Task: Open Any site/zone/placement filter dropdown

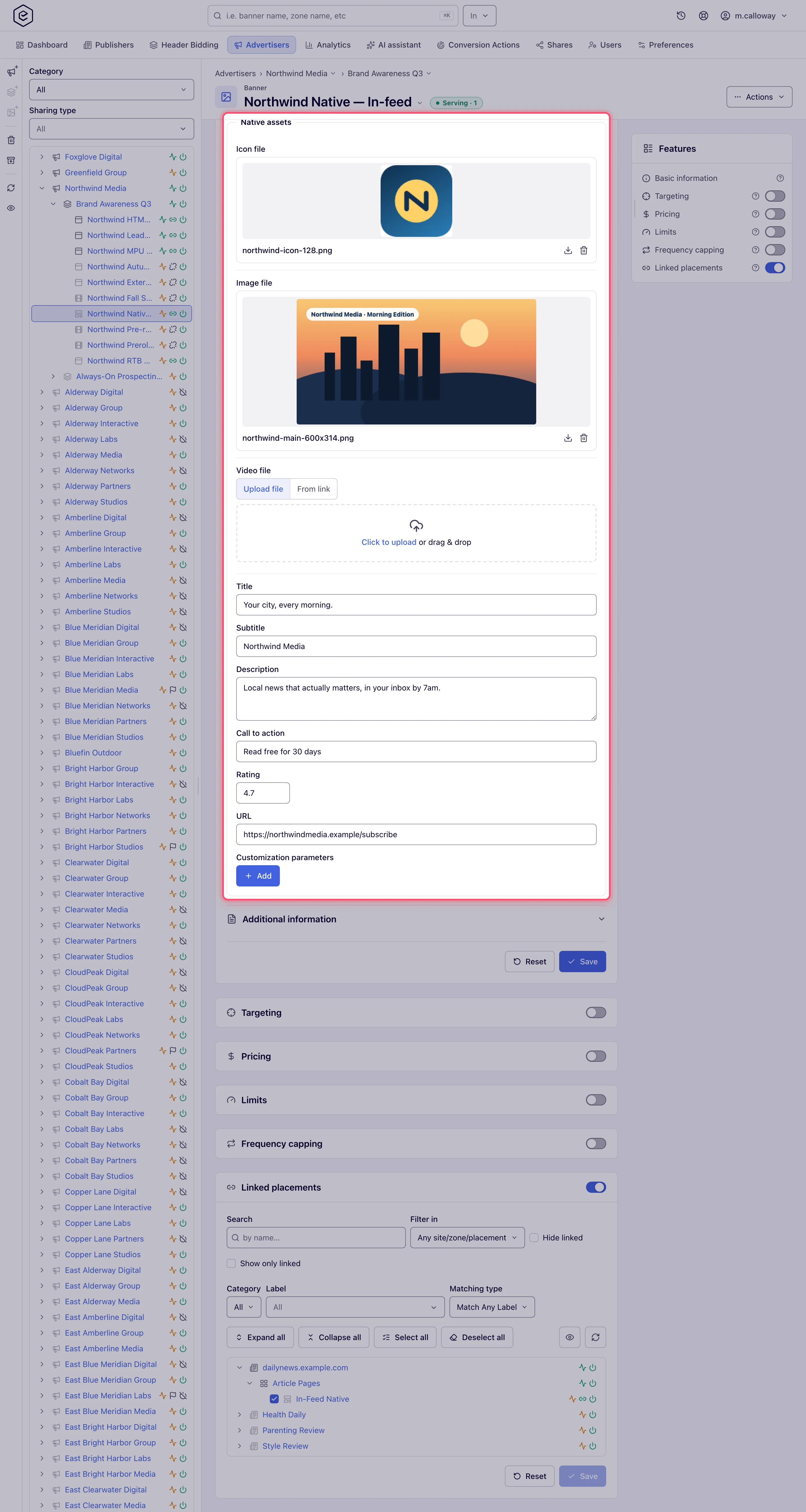Action: coord(468,1237)
